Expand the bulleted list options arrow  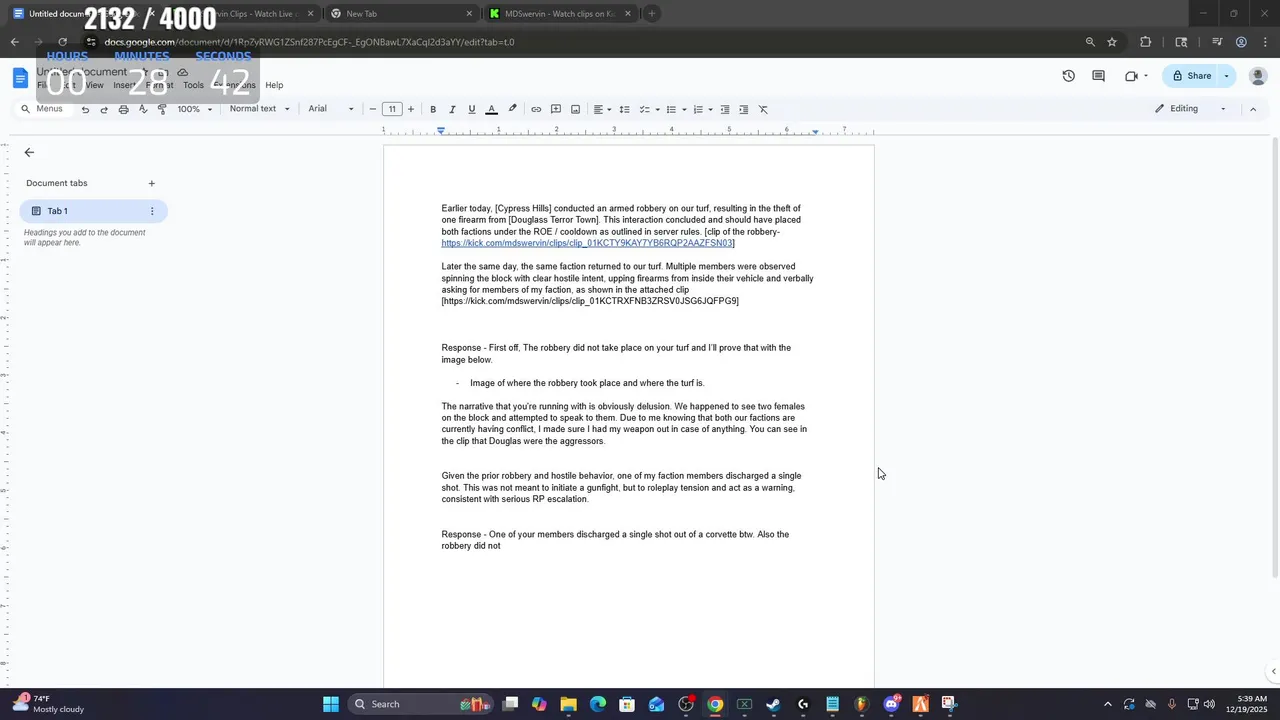[684, 109]
